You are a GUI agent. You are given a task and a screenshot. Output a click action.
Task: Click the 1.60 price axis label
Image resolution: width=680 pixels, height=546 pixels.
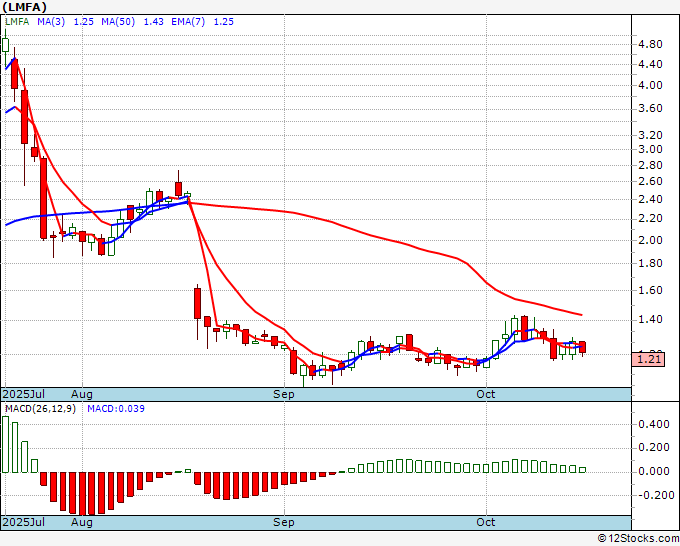pos(650,290)
